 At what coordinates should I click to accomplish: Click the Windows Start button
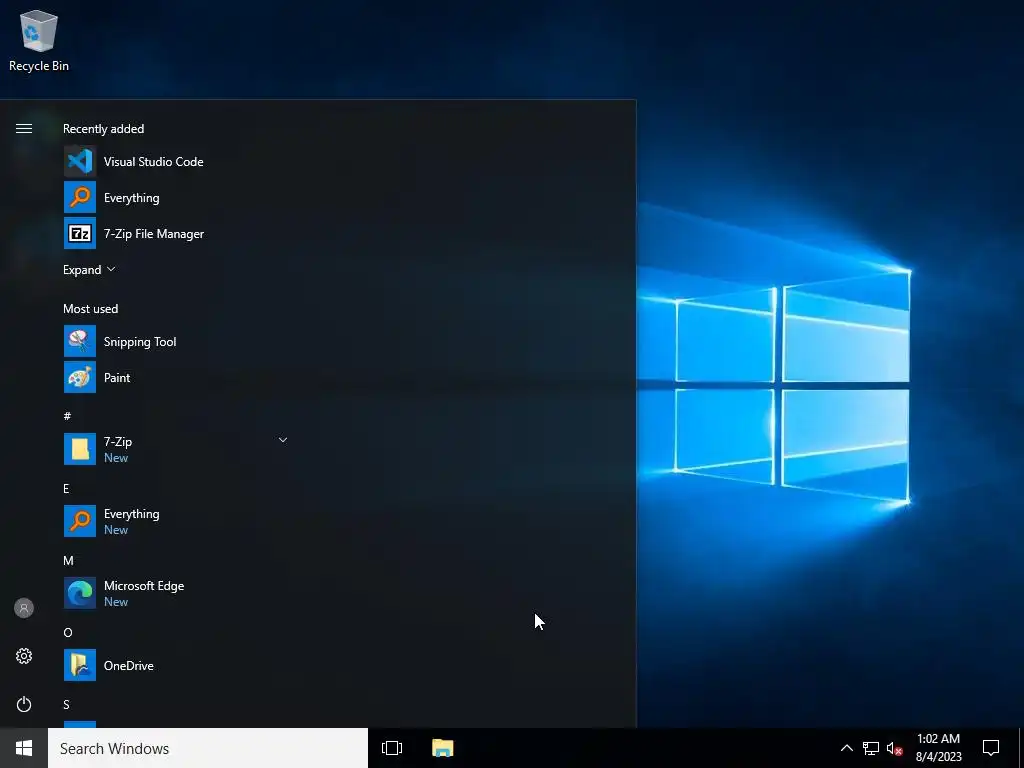tap(24, 748)
